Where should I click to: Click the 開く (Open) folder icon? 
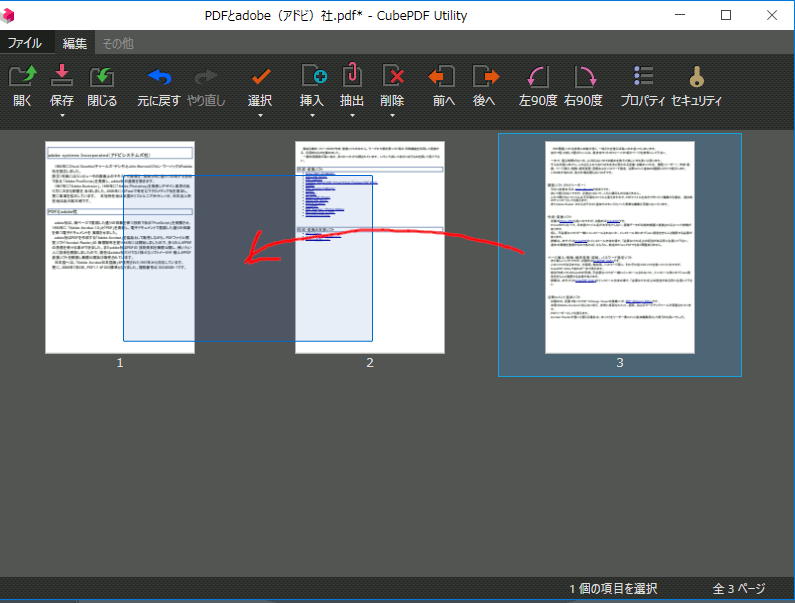click(22, 78)
